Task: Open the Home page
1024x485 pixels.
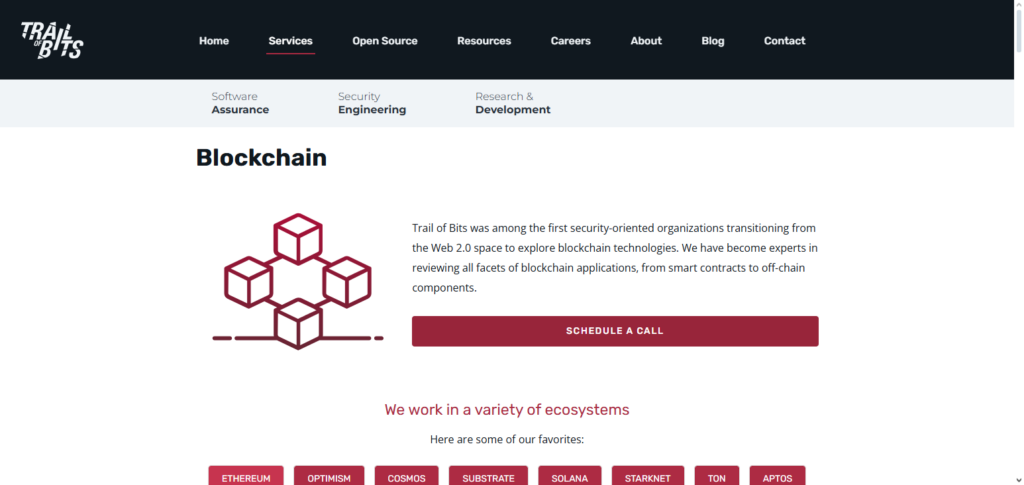Action: (214, 41)
